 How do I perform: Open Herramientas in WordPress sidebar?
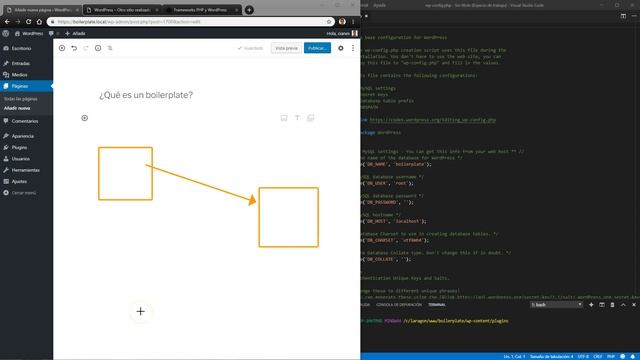26,170
